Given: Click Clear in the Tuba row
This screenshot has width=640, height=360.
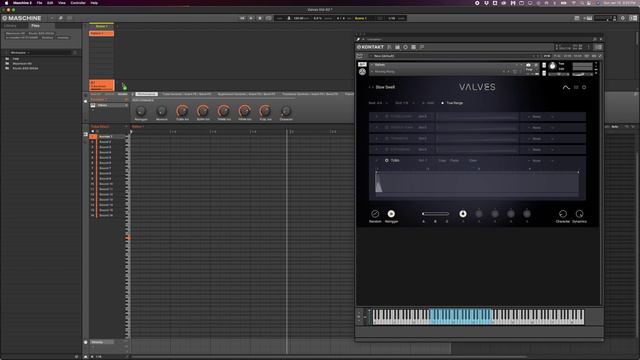Looking at the screenshot, I should coord(473,160).
